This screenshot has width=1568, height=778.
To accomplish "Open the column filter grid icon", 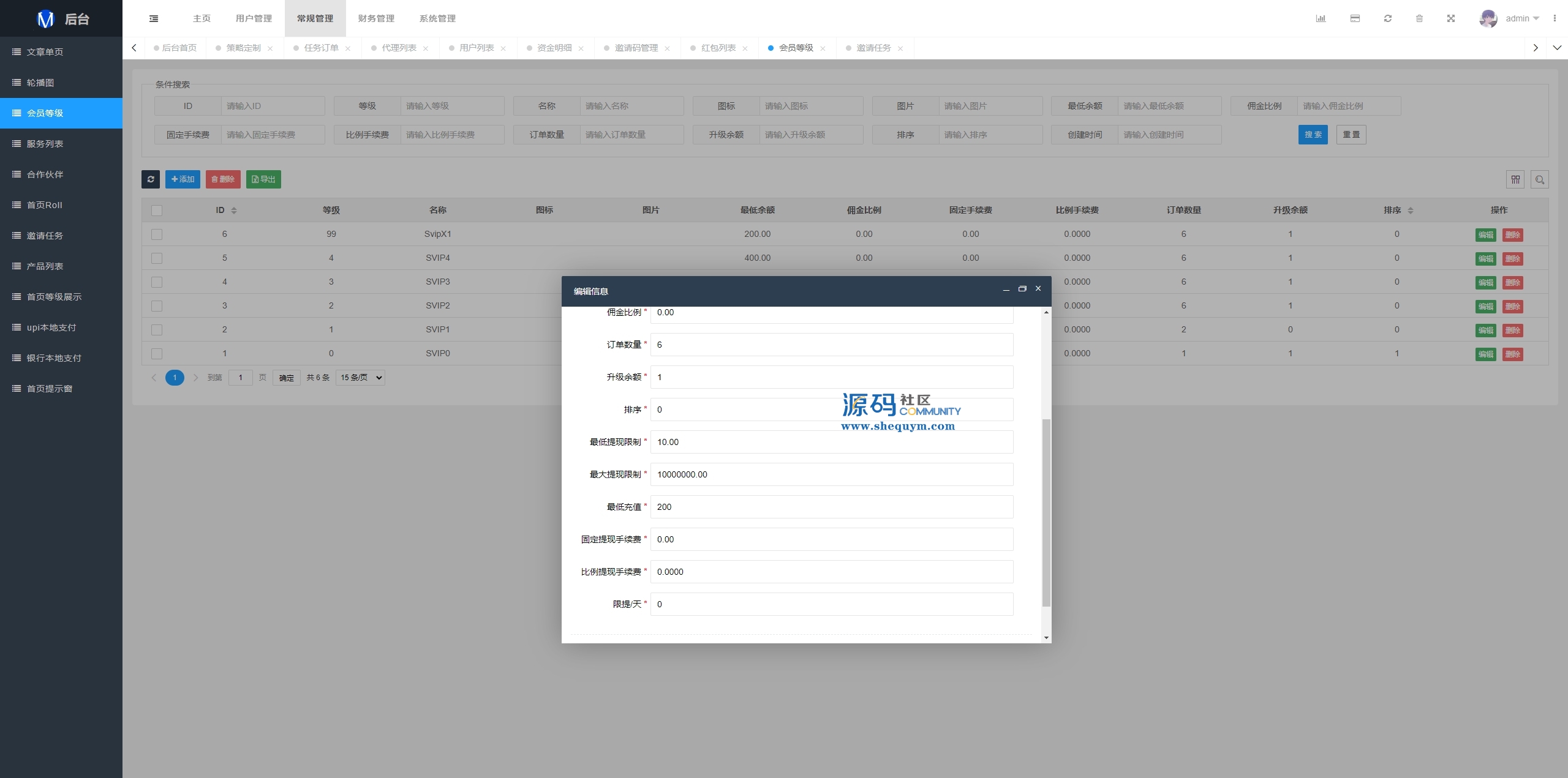I will [1515, 179].
